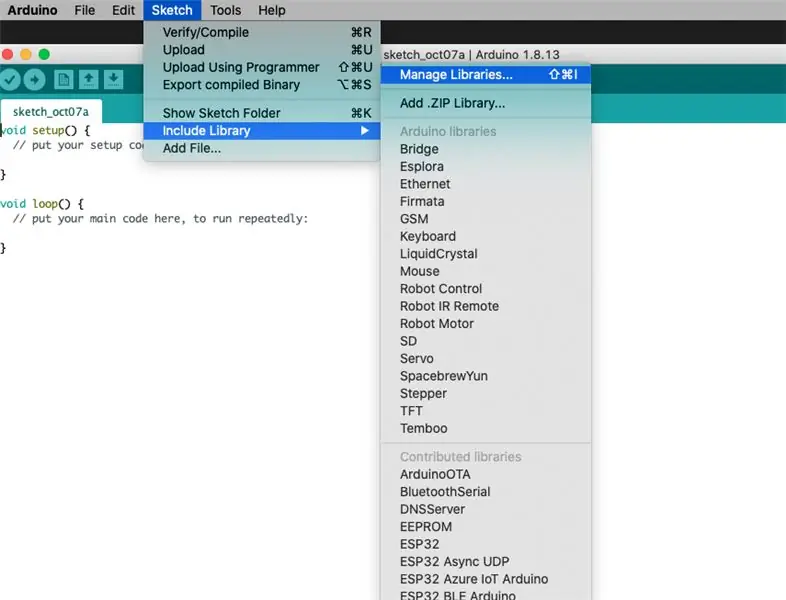Viewport: 786px width, 600px height.
Task: Choose Add .ZIP Library...
Action: click(486, 103)
